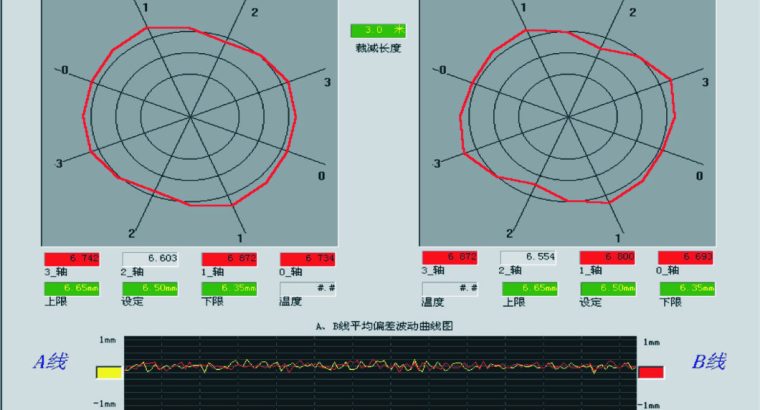
Task: Click left panel 设定 6.50mm field
Action: click(x=150, y=289)
